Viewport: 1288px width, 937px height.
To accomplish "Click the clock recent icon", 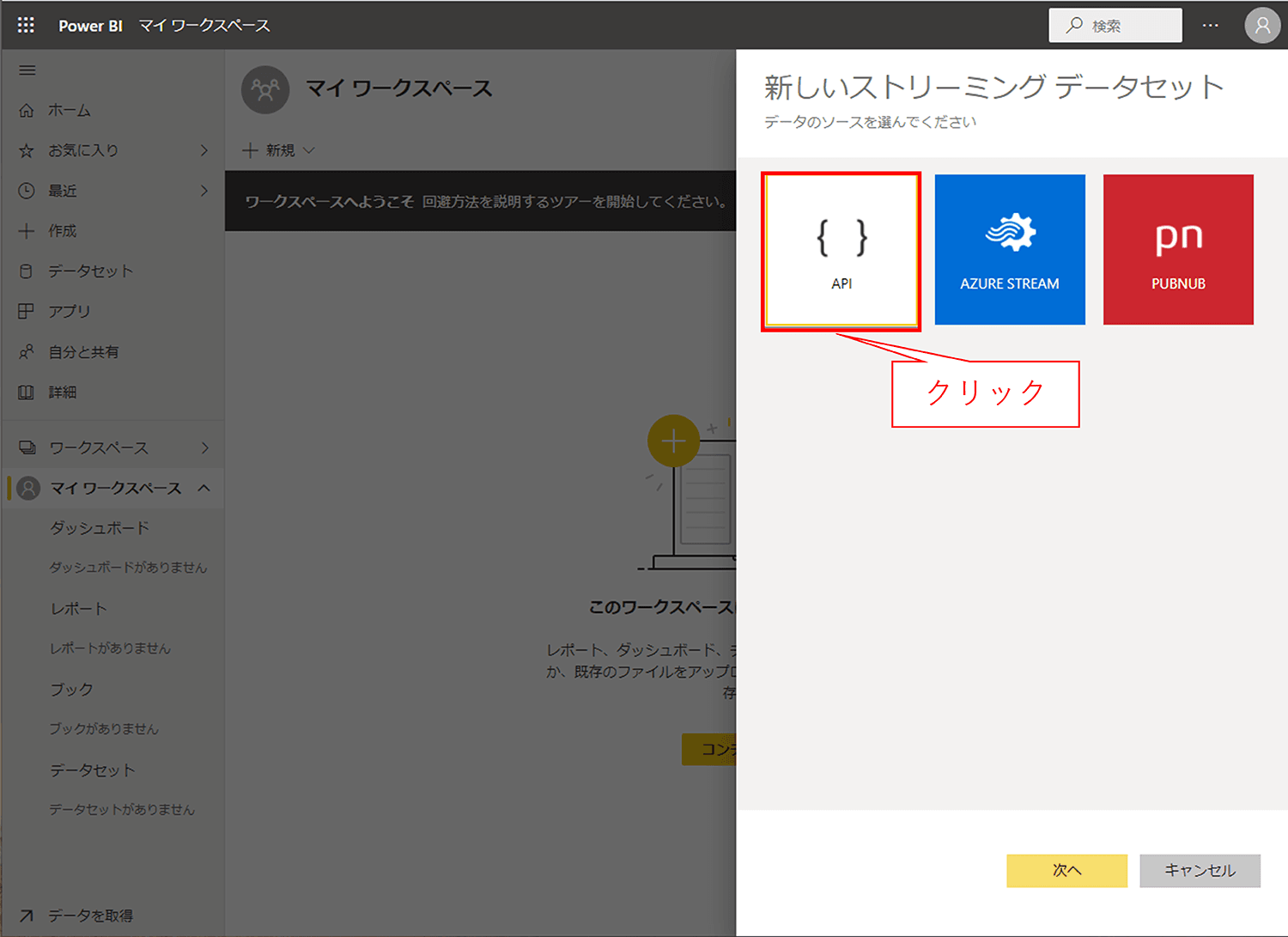I will tap(27, 191).
